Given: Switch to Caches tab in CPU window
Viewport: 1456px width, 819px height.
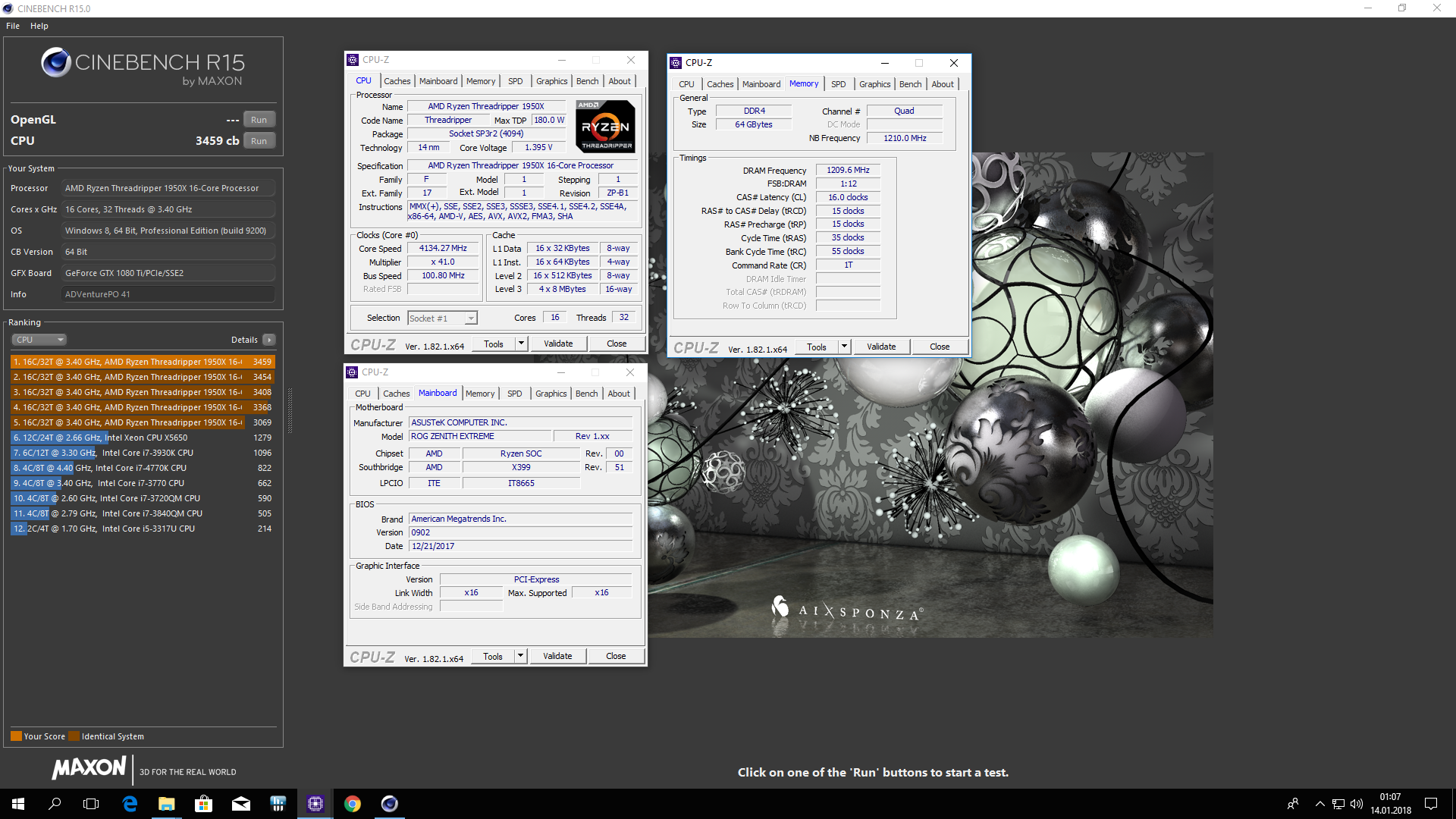Looking at the screenshot, I should pos(397,81).
